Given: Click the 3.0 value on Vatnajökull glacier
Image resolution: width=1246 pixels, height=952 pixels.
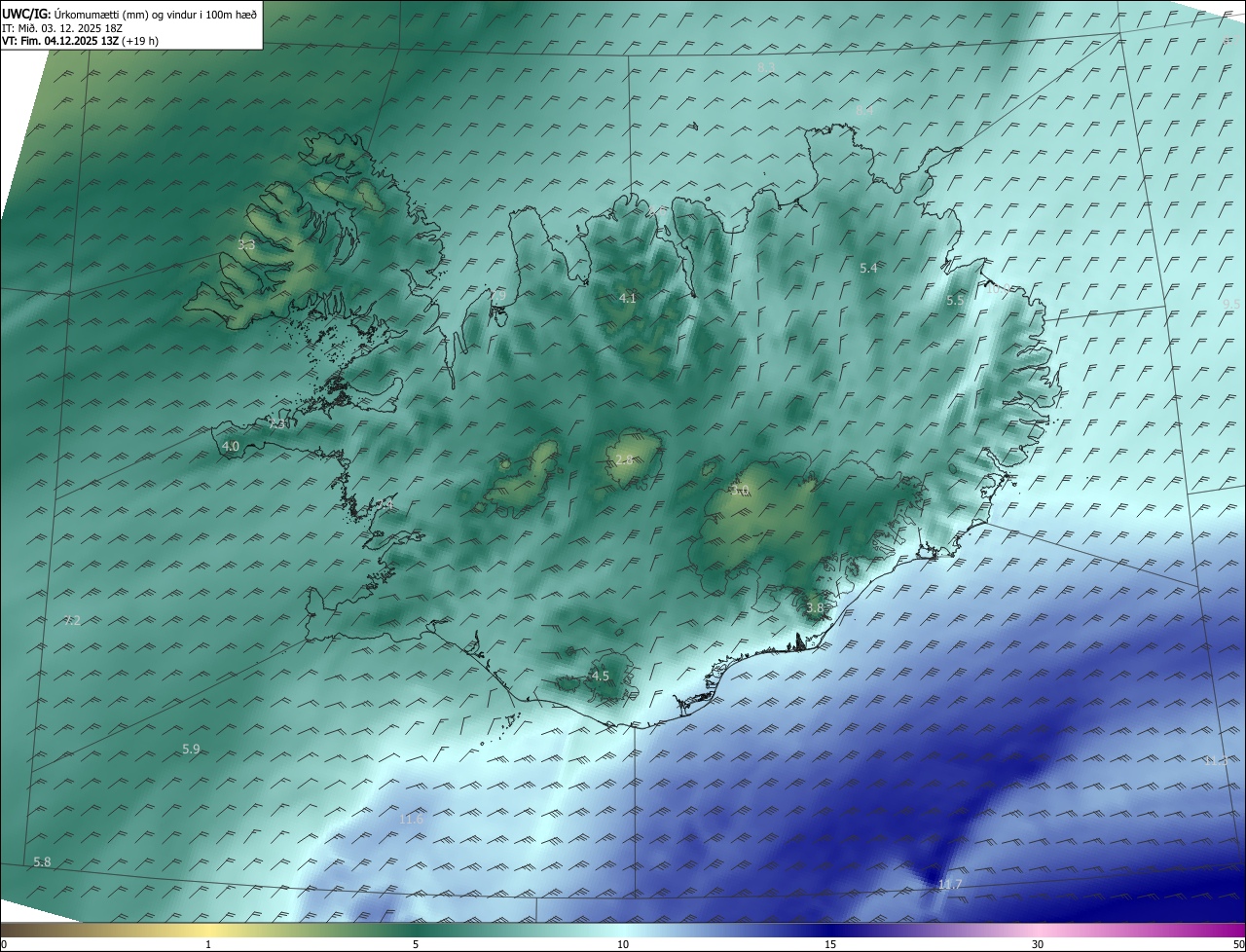Looking at the screenshot, I should coord(741,491).
